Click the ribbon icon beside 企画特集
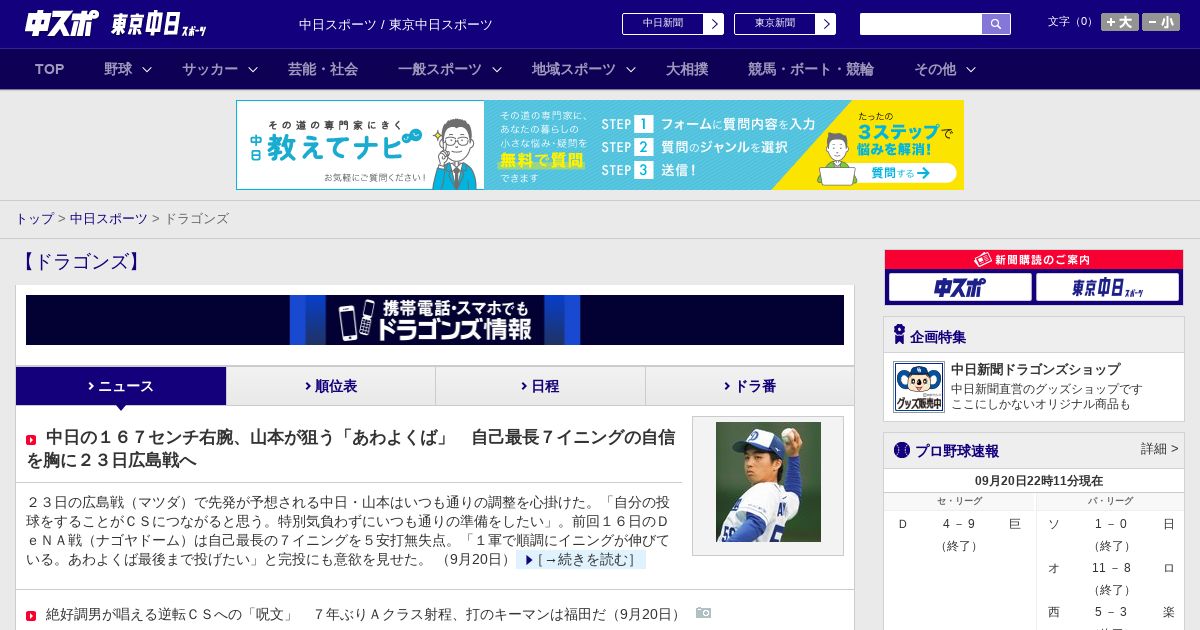 click(899, 335)
